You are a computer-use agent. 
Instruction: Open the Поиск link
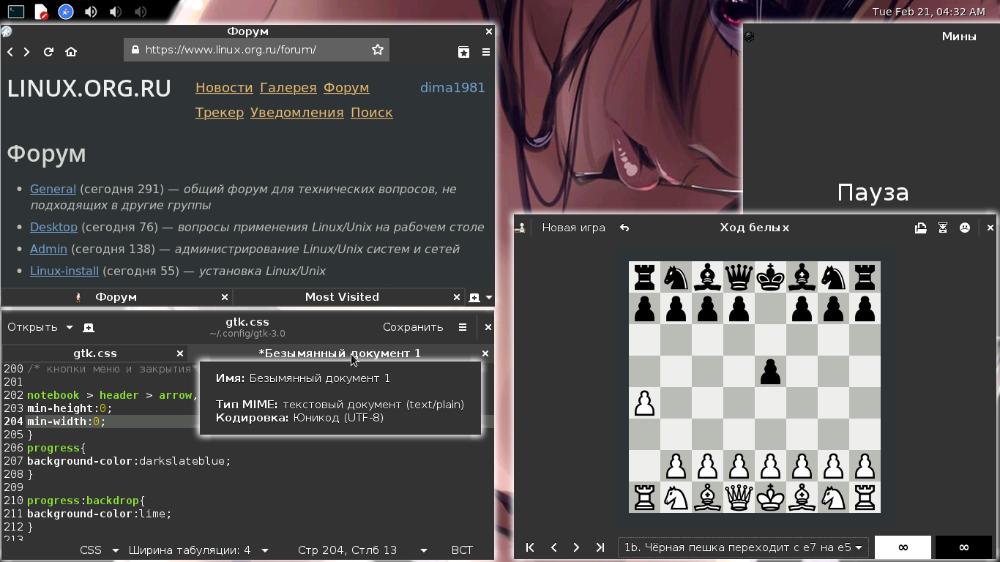pyautogui.click(x=372, y=112)
